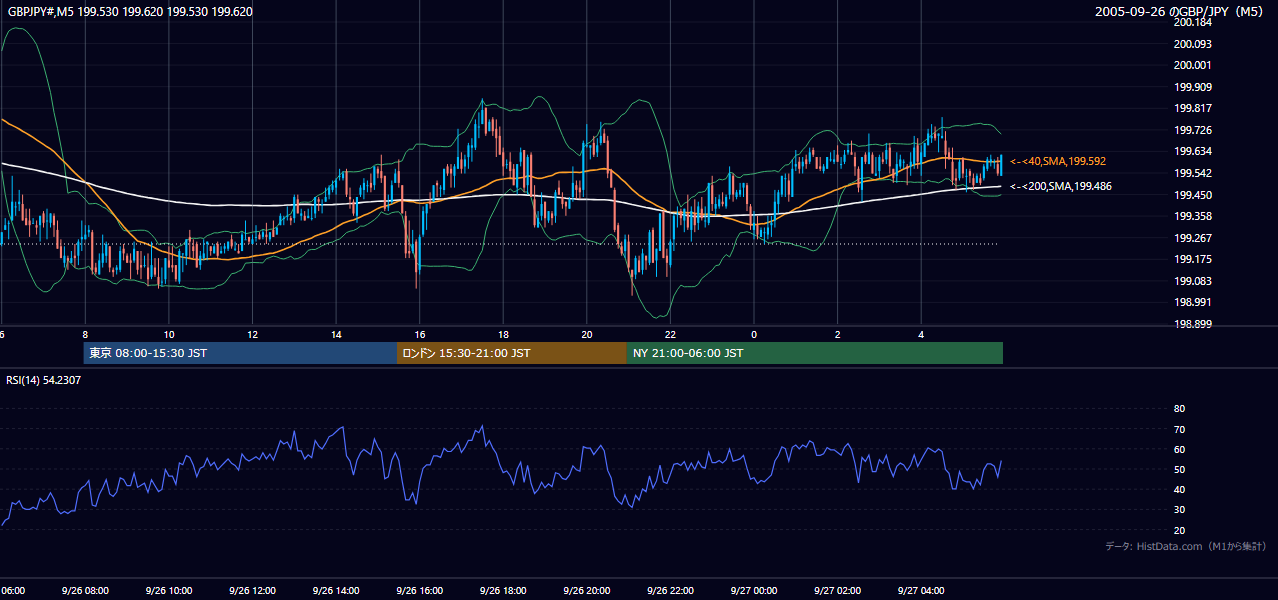Click hour tick 18 on main chart axis
1278x600 pixels.
[x=504, y=335]
